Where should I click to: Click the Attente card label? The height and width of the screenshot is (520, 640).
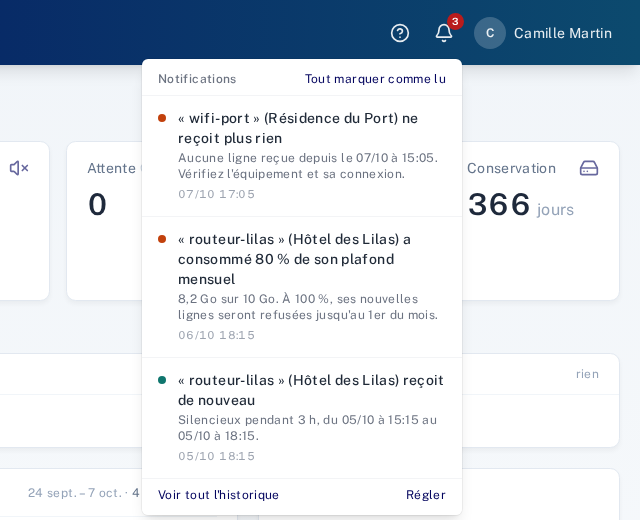click(111, 168)
